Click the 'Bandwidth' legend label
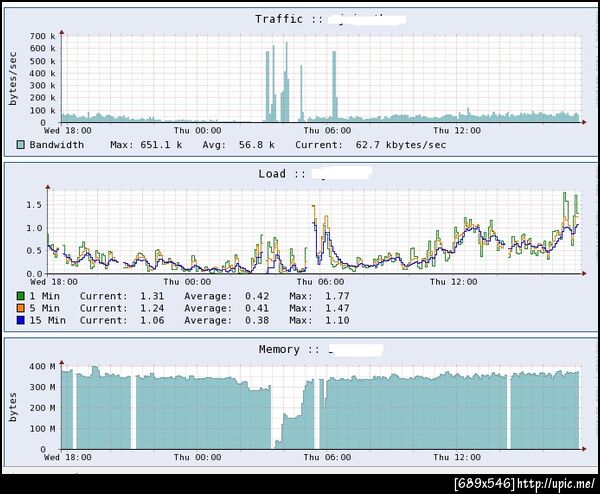The image size is (600, 494). 57,145
